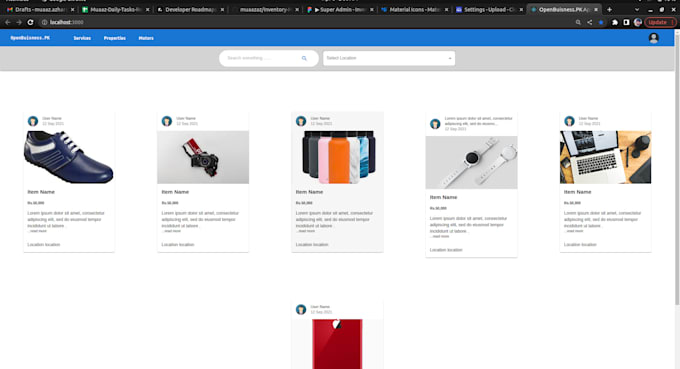
Task: Close the Developer Roadmap tab
Action: [x=222, y=9]
